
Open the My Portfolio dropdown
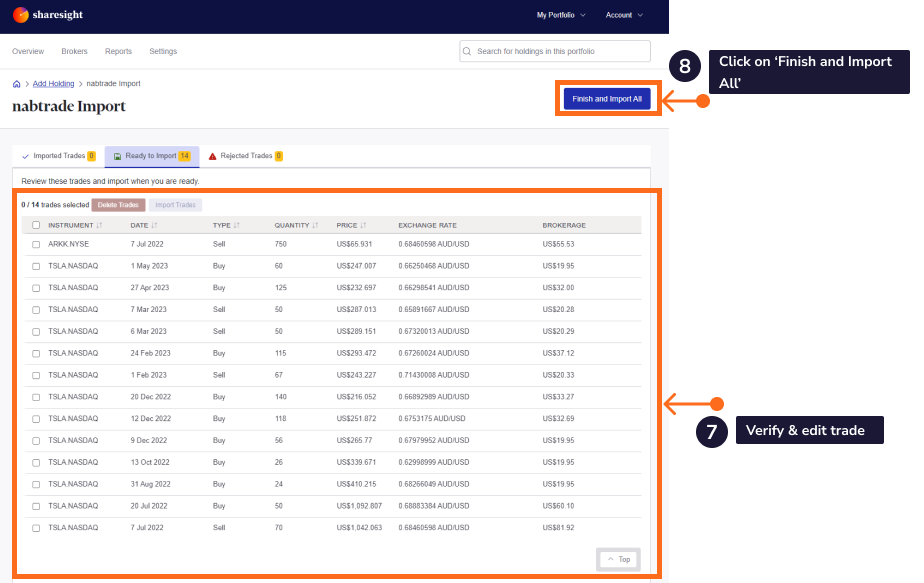point(561,15)
